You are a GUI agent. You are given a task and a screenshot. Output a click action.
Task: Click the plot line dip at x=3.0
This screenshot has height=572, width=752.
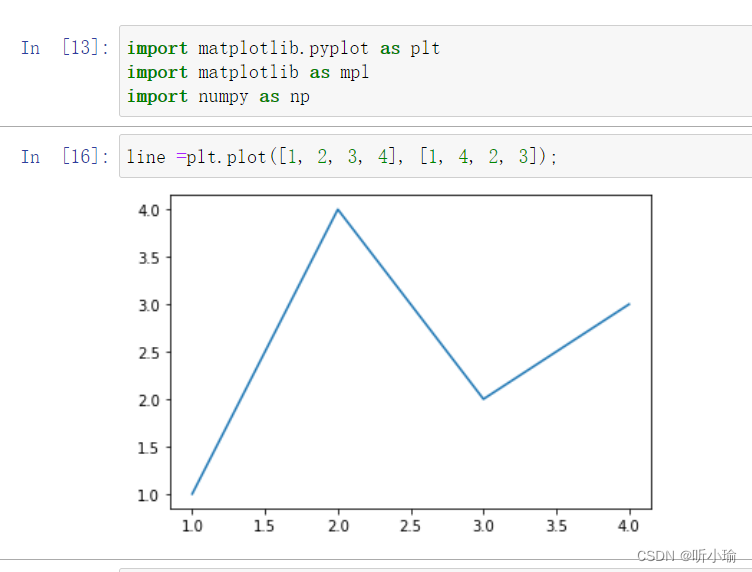pos(484,399)
